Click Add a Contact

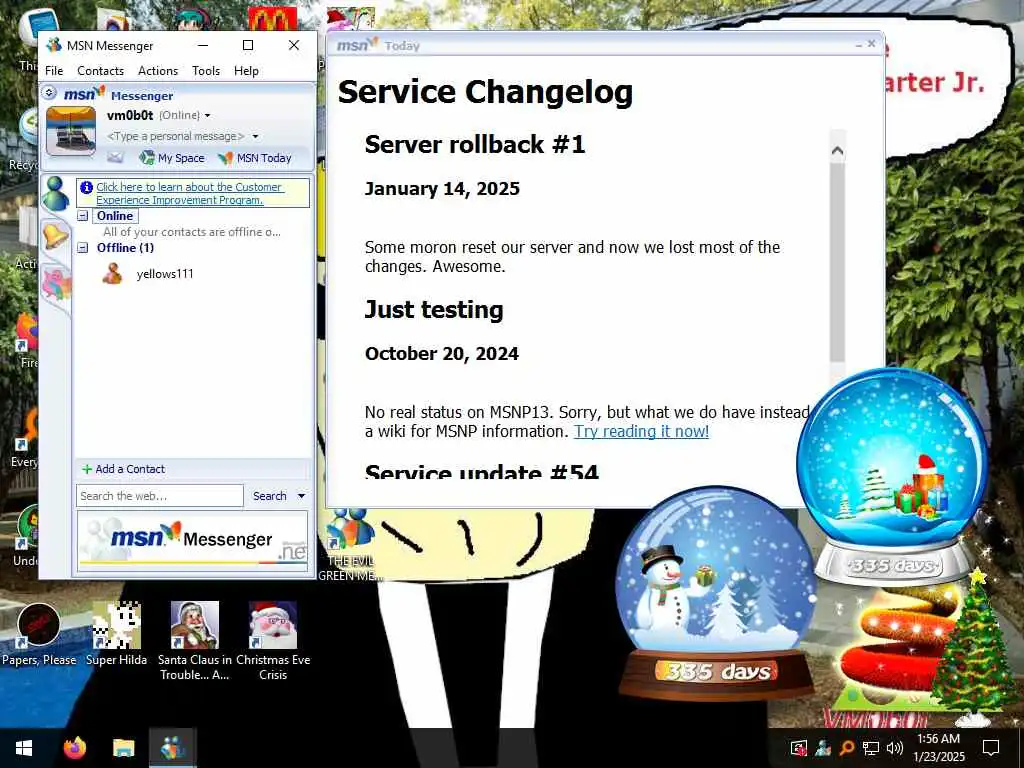tap(123, 469)
